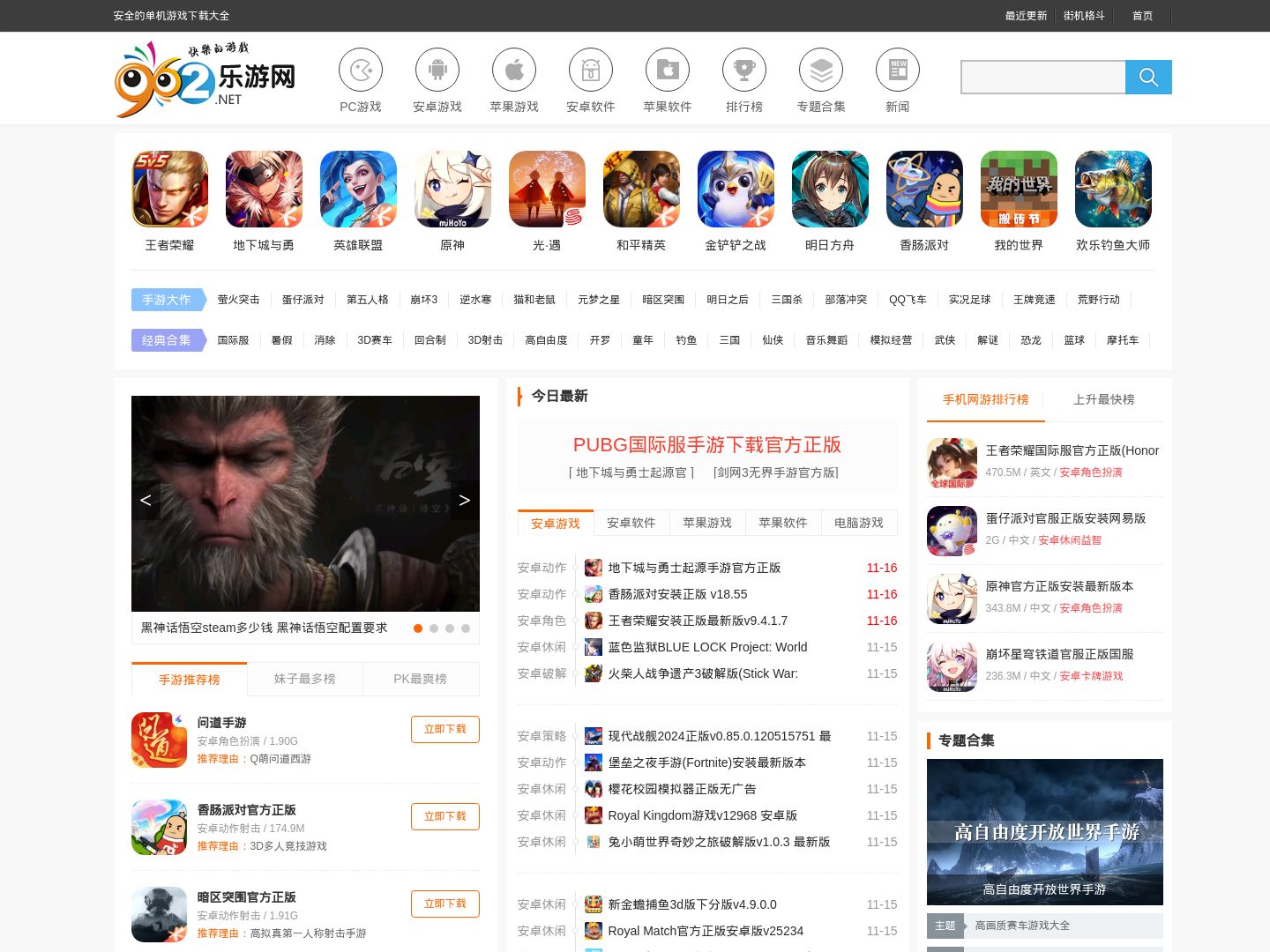Screen dimensions: 1270x952
Task: Open the 苹果游戏 Apple icon
Action: click(514, 71)
